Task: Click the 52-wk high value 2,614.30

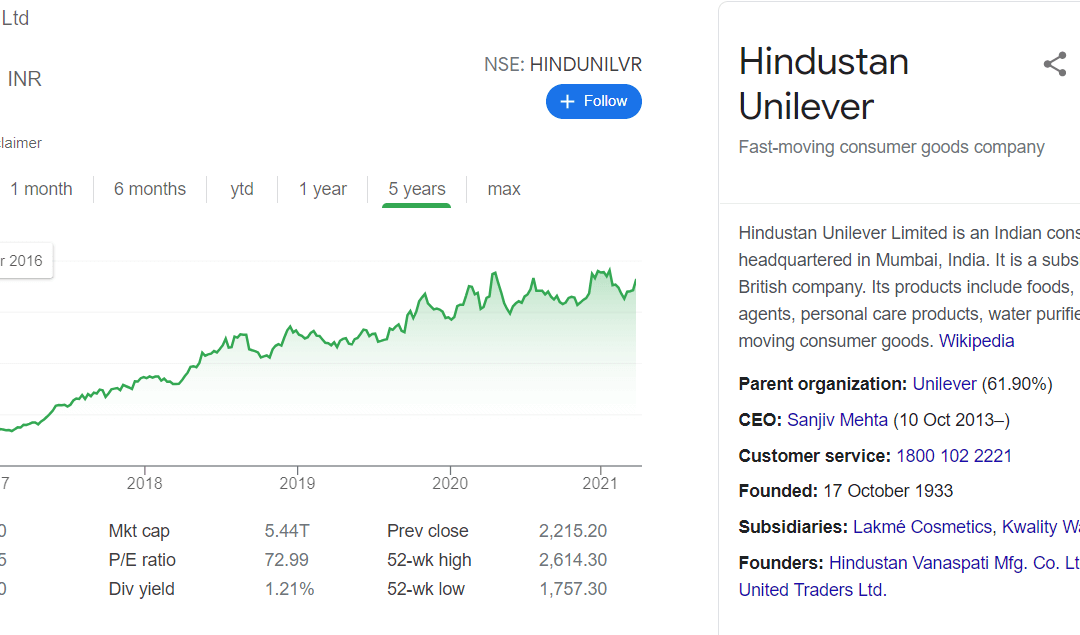Action: tap(573, 560)
